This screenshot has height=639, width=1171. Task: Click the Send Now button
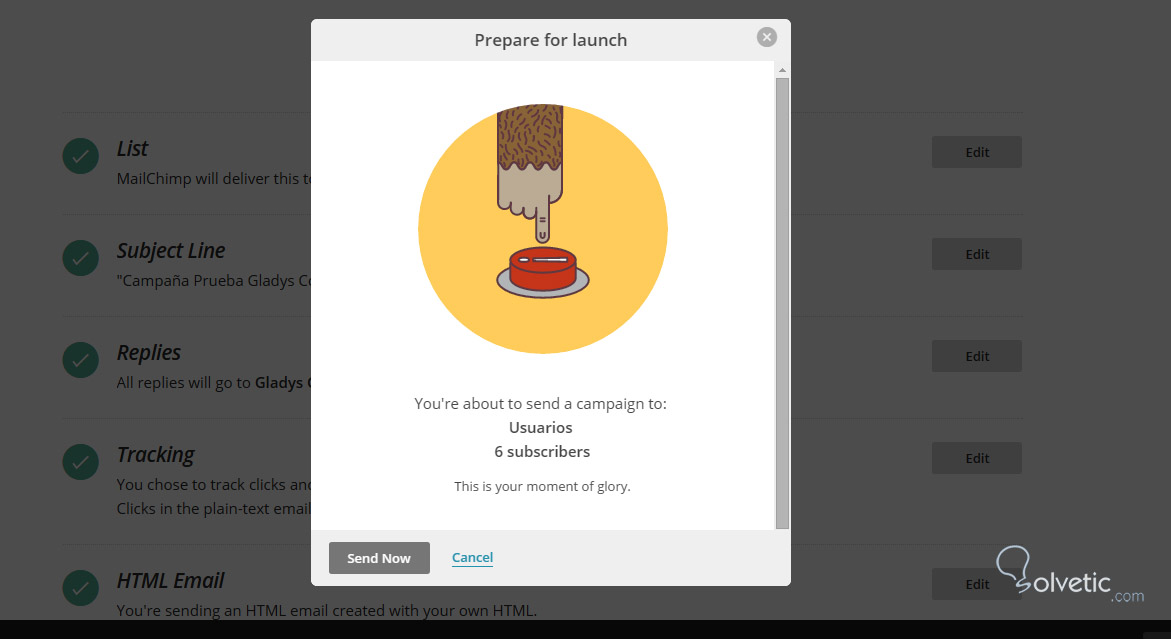pos(379,558)
